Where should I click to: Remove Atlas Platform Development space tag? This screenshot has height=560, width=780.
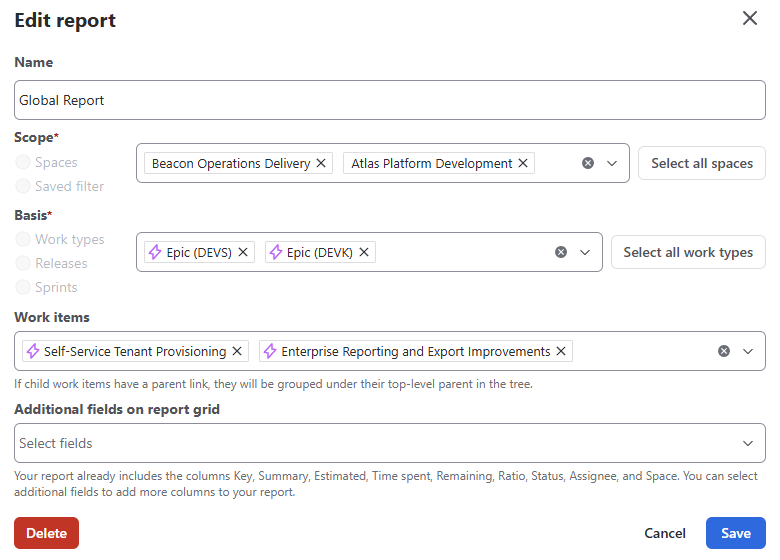pyautogui.click(x=523, y=163)
